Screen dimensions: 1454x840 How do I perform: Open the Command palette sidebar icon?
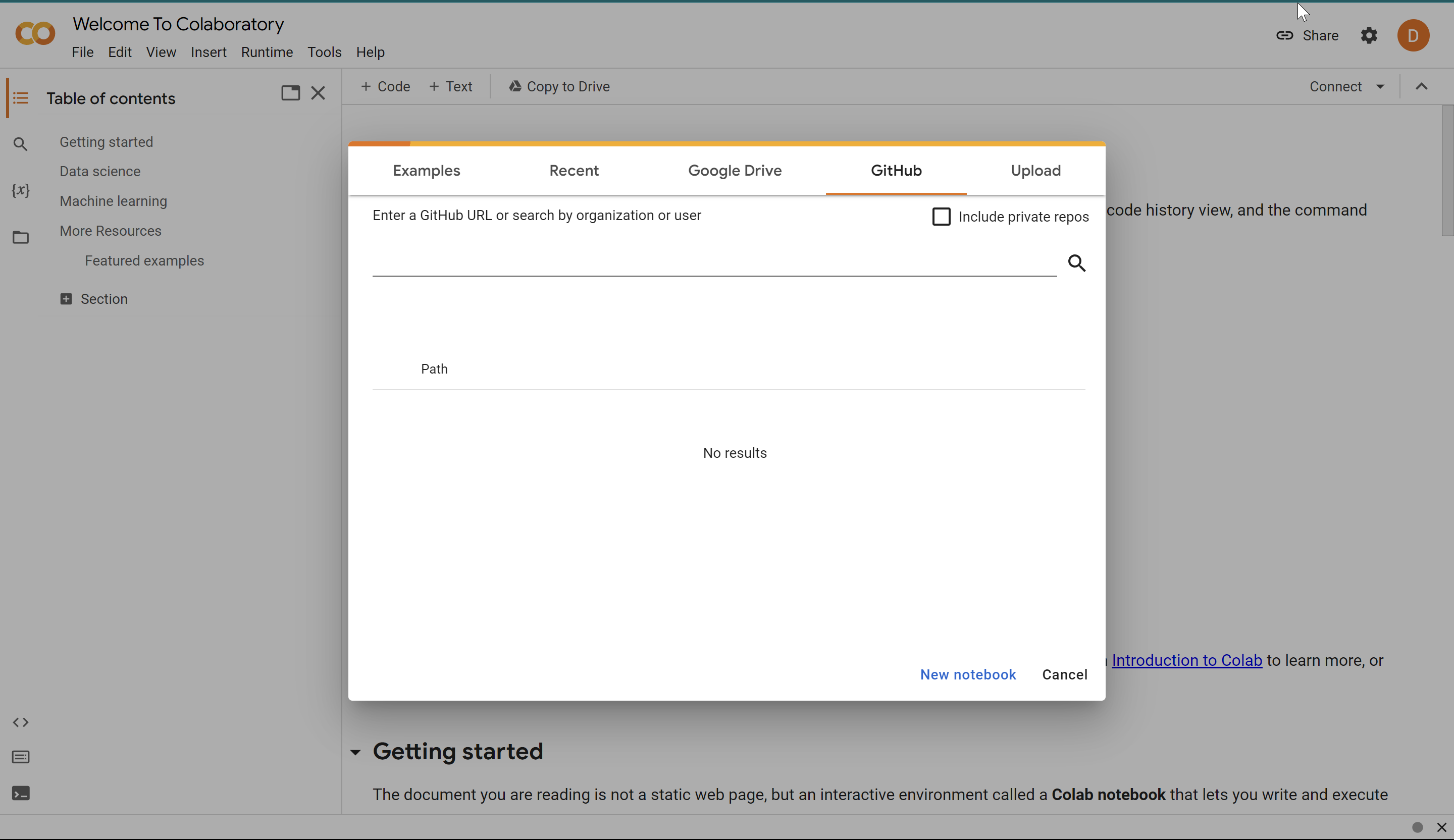(21, 757)
